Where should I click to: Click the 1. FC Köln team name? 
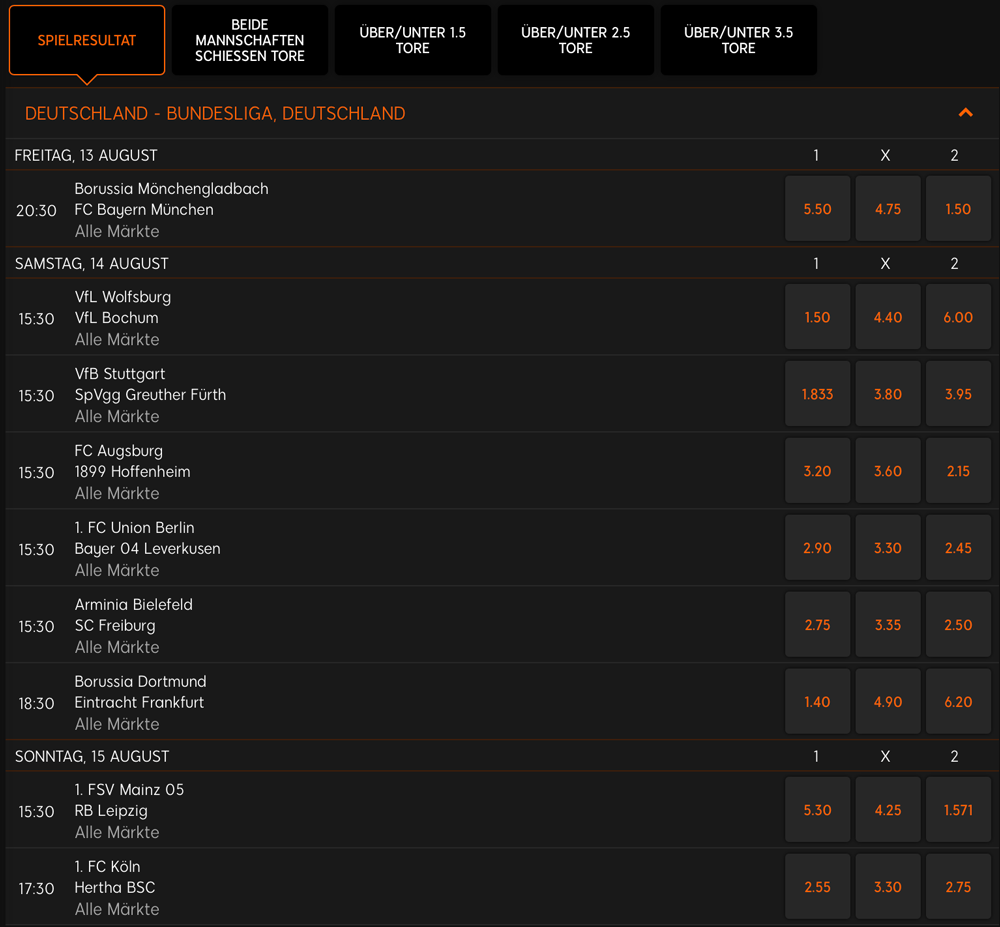107,867
